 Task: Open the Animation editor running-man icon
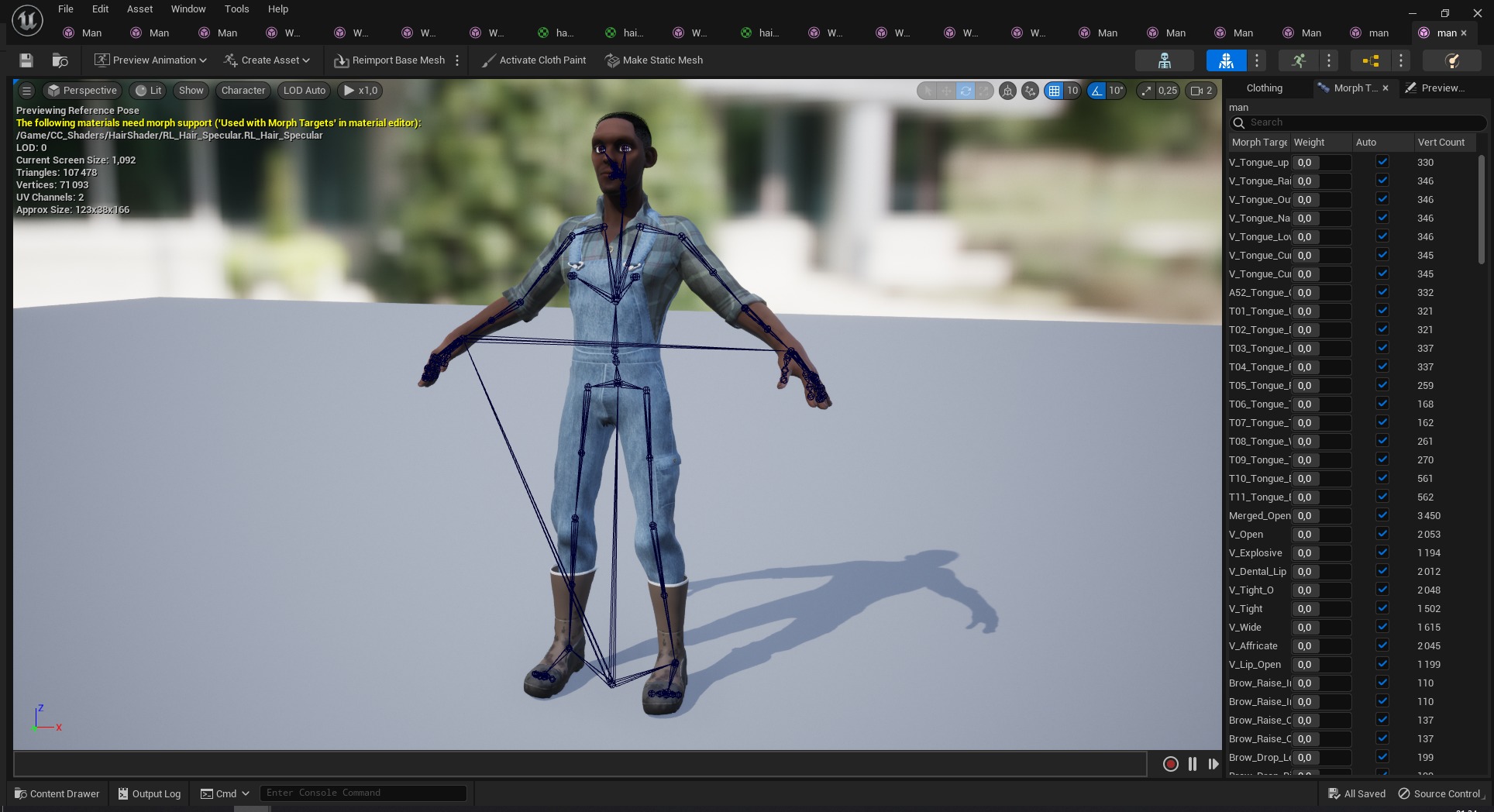(x=1299, y=60)
